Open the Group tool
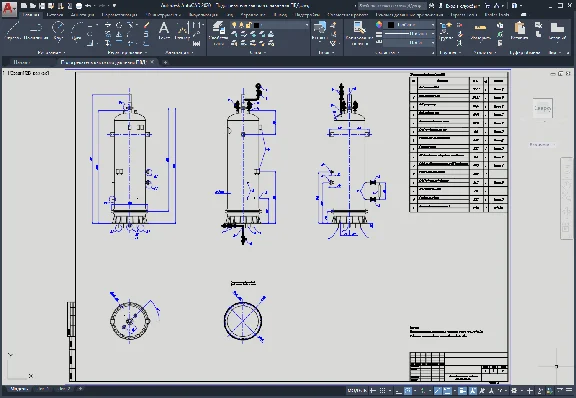The height and width of the screenshot is (398, 576). [x=446, y=31]
